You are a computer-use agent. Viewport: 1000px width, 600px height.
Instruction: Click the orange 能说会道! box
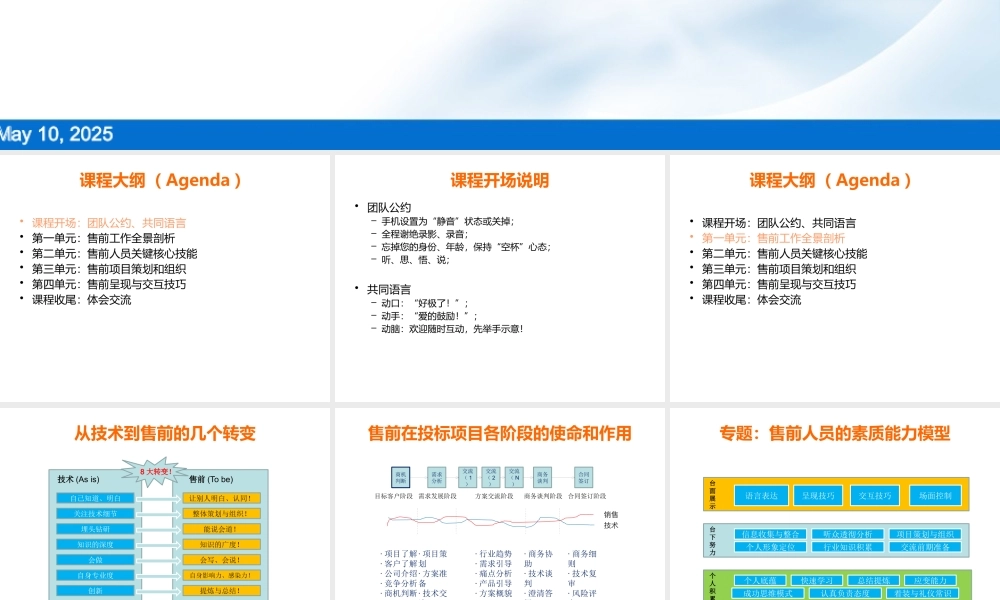tap(221, 529)
